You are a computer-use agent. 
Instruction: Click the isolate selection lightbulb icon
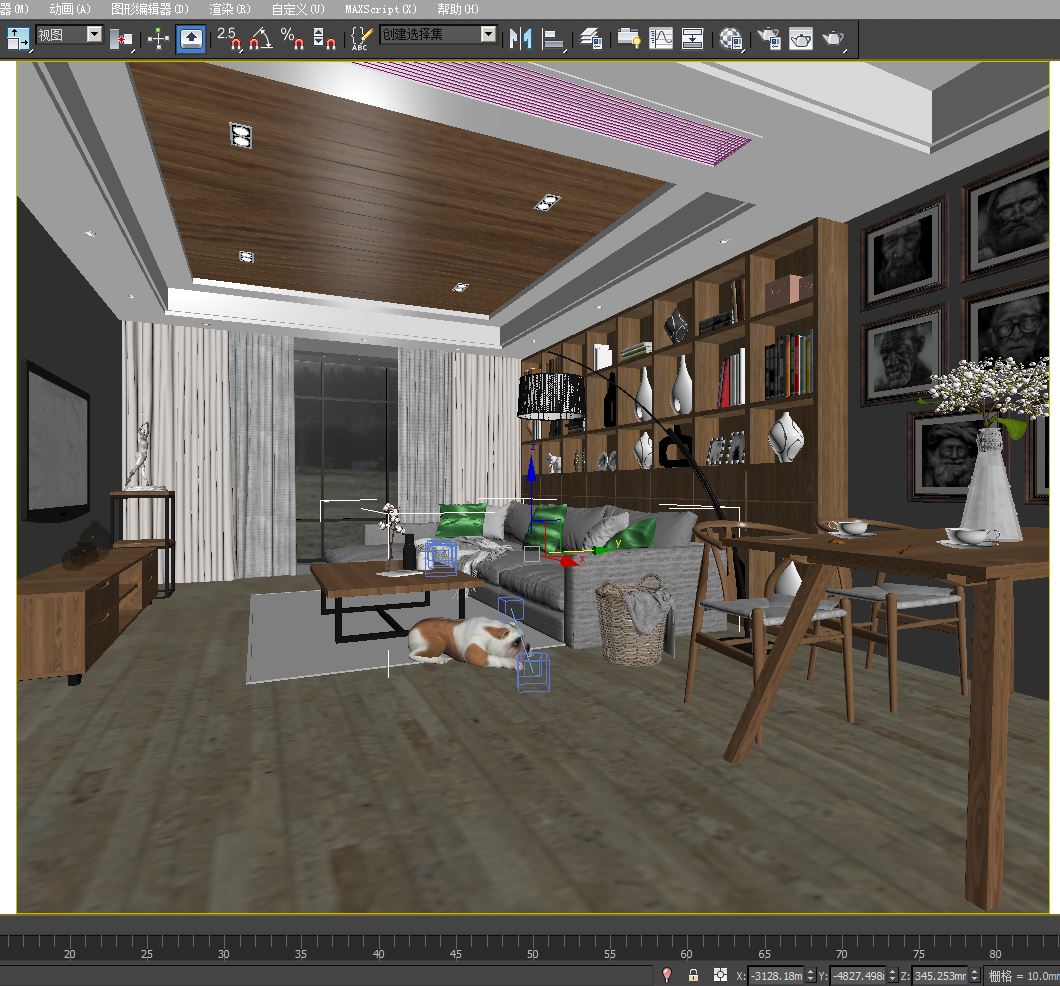[x=667, y=975]
